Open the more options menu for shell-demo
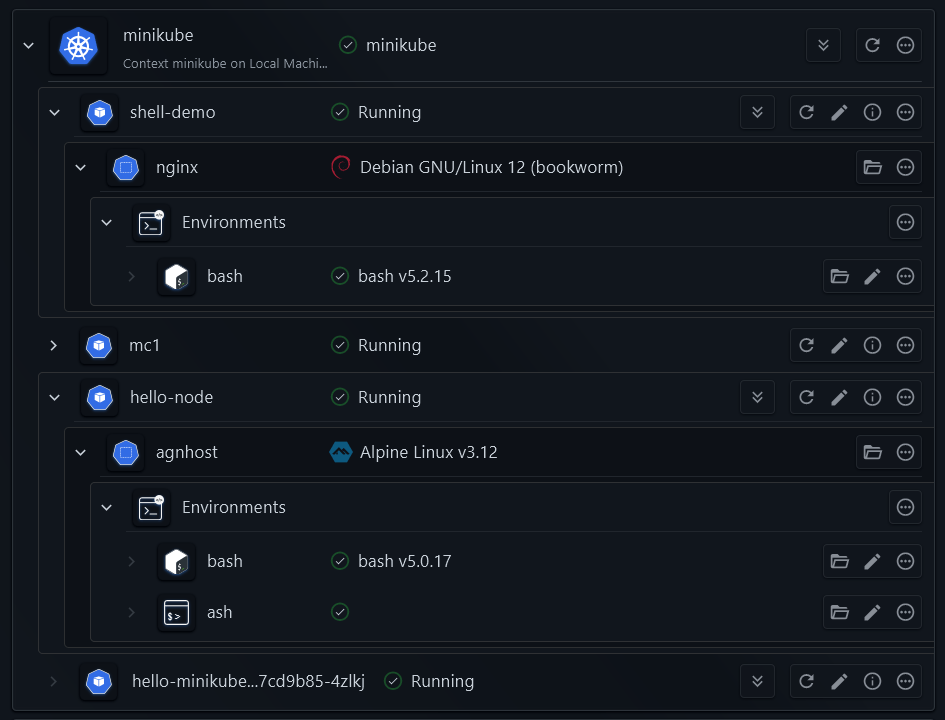 905,112
